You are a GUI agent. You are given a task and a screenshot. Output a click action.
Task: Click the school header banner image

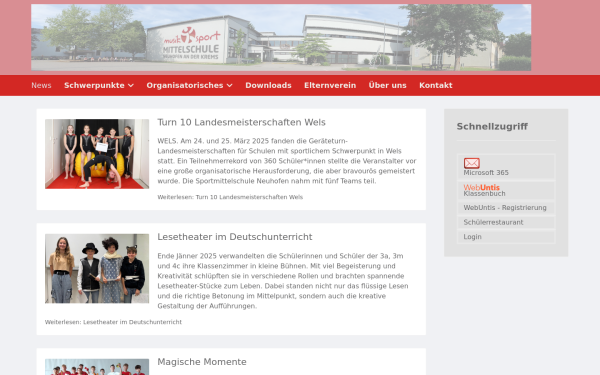[281, 38]
